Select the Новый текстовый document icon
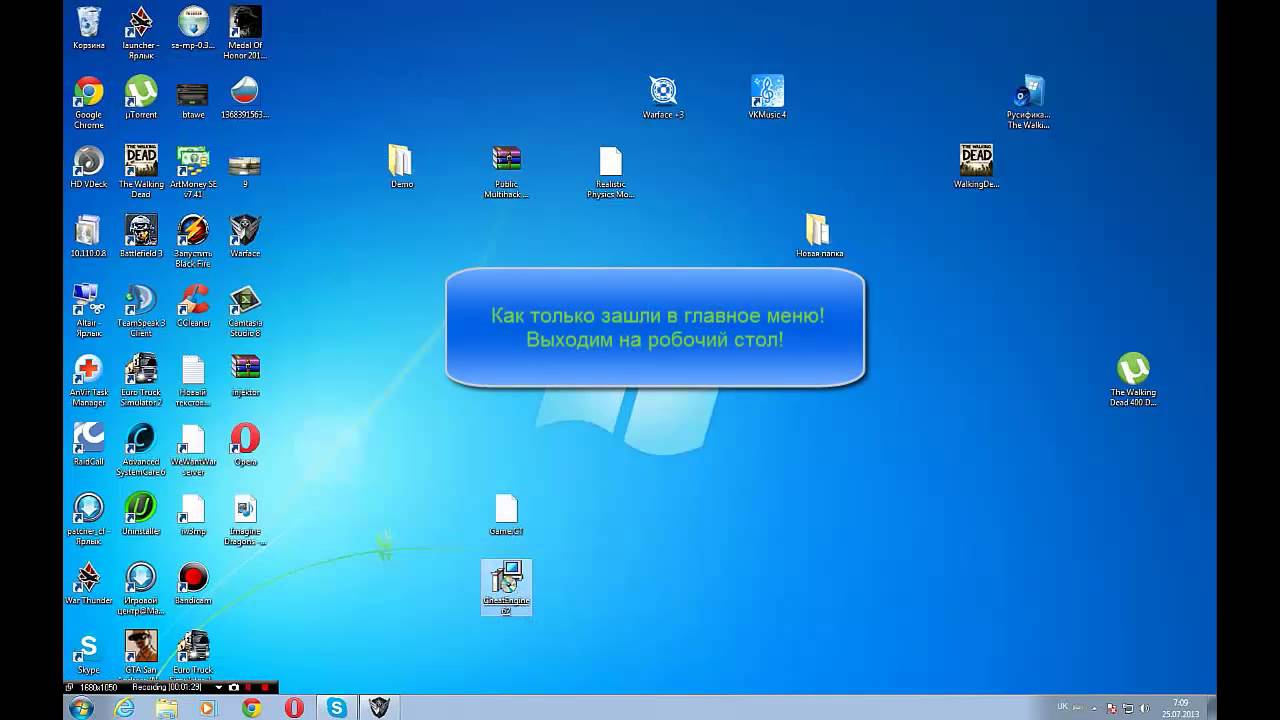This screenshot has width=1280, height=720. pos(193,380)
